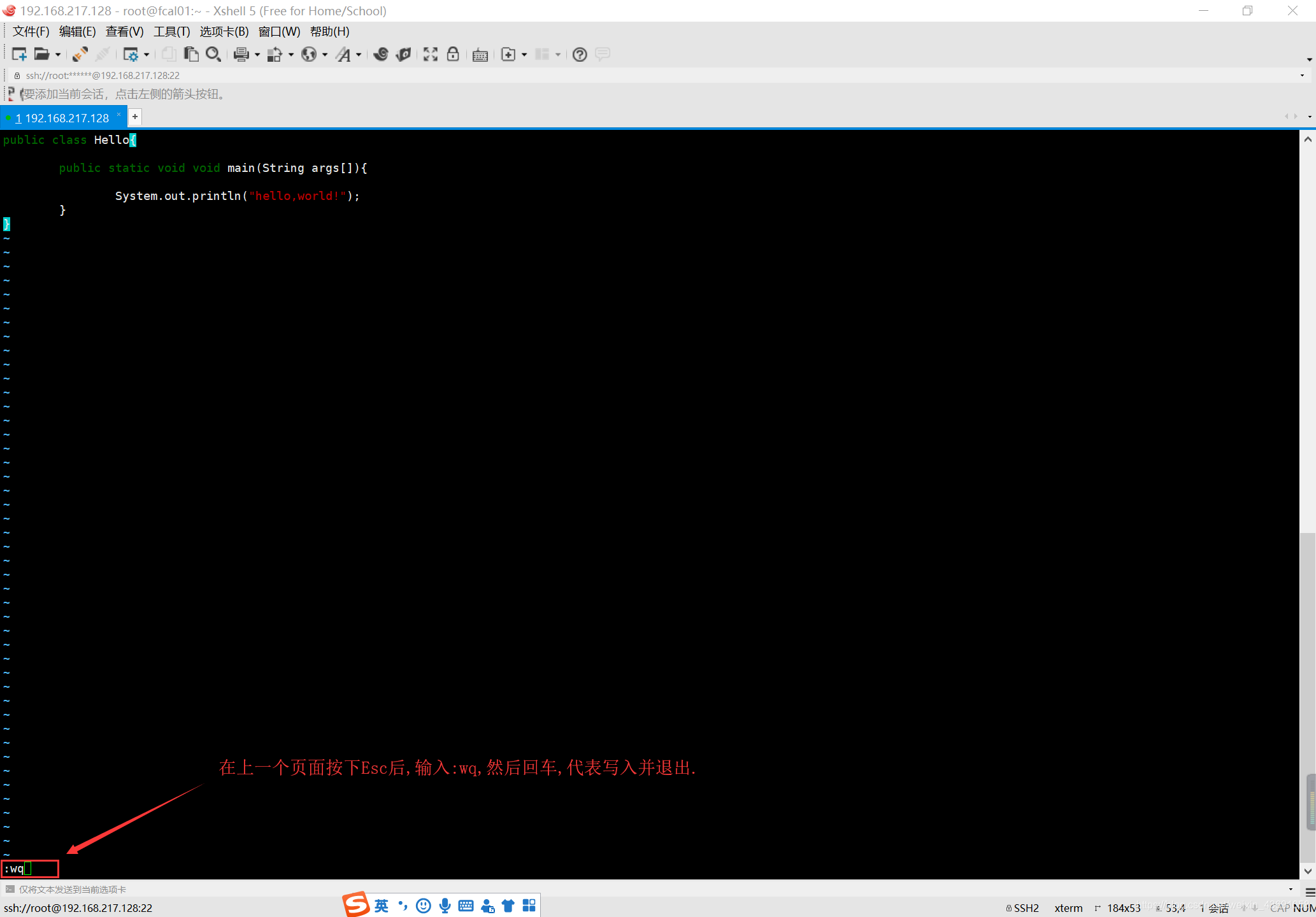Open Sogou skin shirt icon

[x=508, y=906]
